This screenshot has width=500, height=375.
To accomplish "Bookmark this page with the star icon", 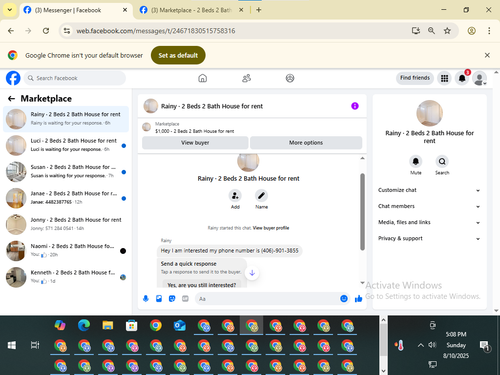I will [447, 31].
